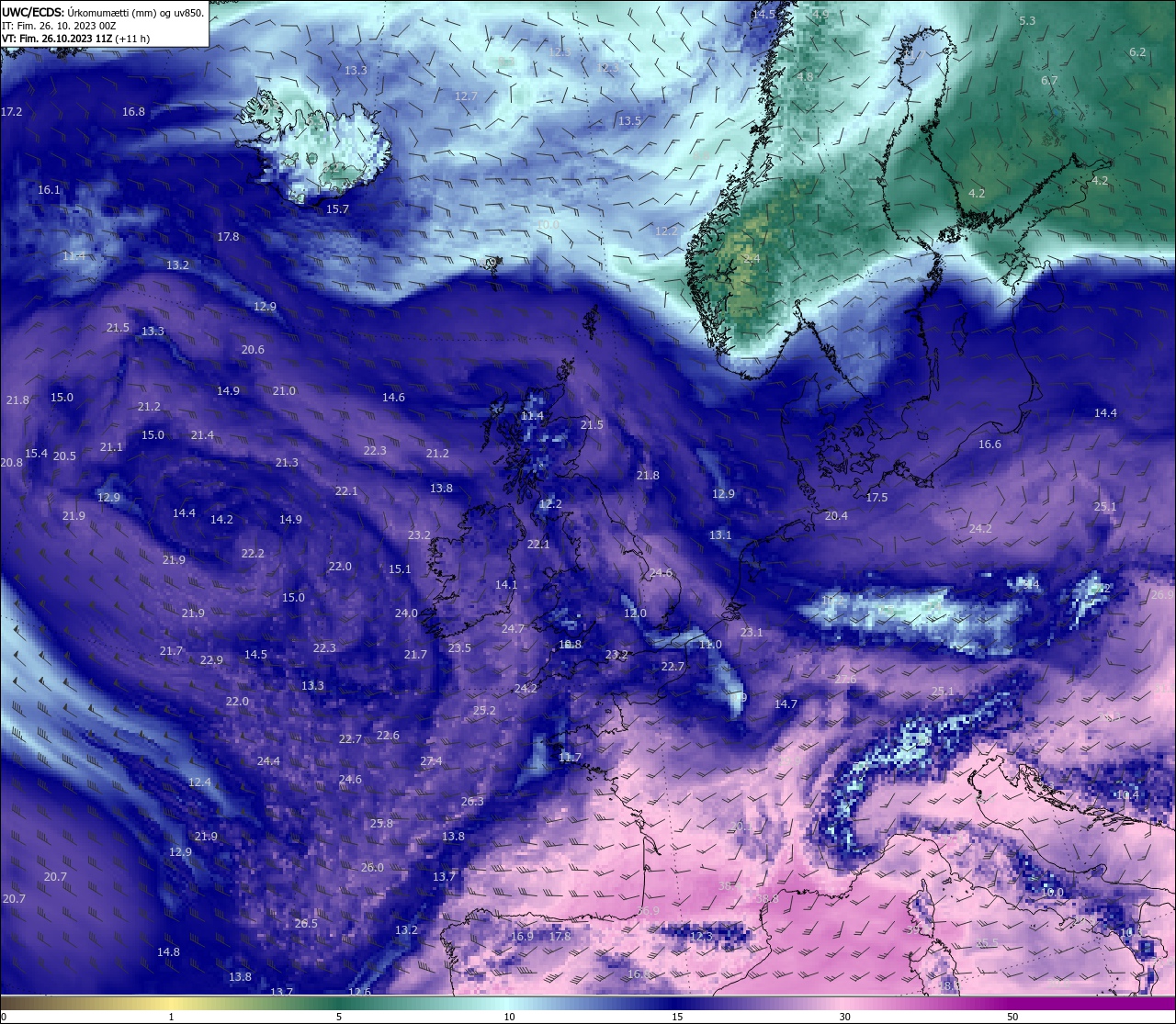Screen dimensions: 1176x1024
Task: Click the '(+11 h)' forecast offset text
Action: coord(133,39)
